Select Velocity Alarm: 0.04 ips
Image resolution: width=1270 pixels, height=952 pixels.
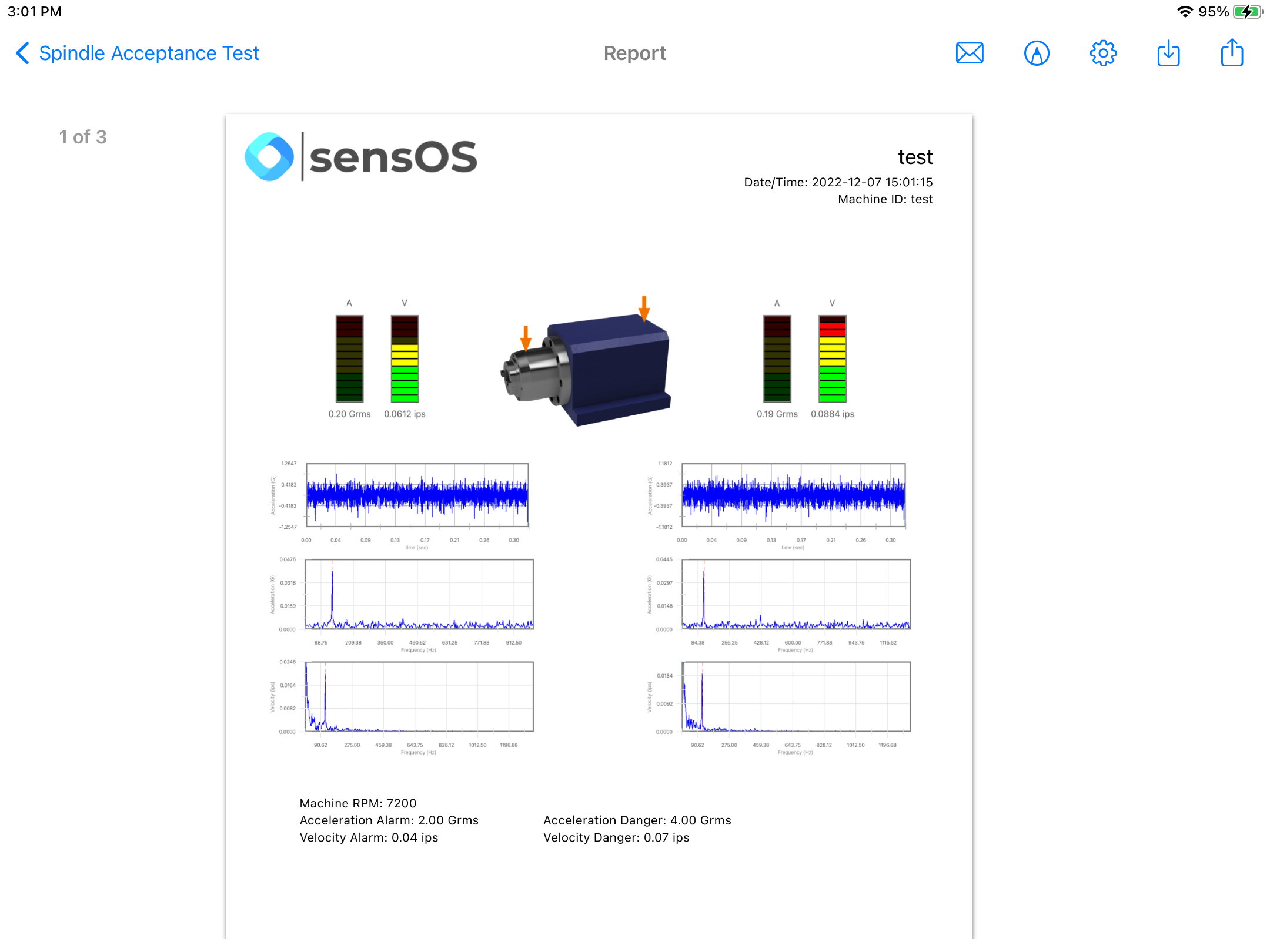369,837
